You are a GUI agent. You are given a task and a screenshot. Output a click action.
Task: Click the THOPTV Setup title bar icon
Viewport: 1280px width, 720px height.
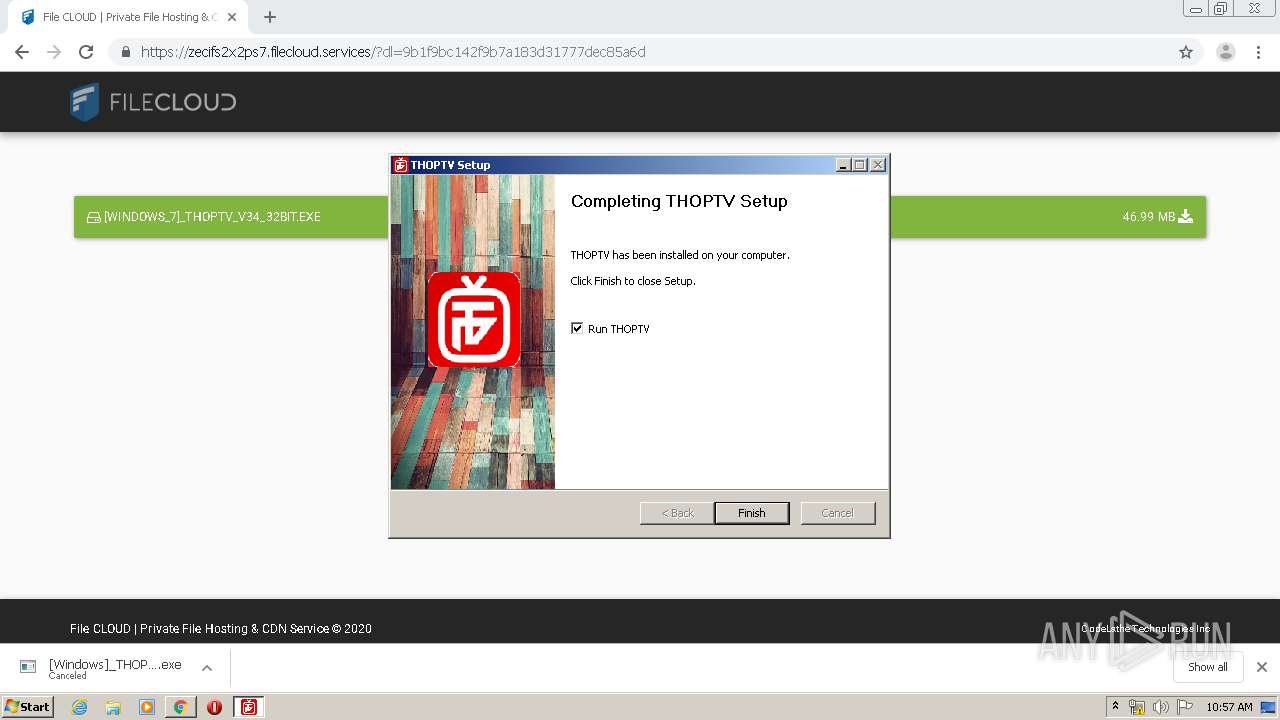400,165
